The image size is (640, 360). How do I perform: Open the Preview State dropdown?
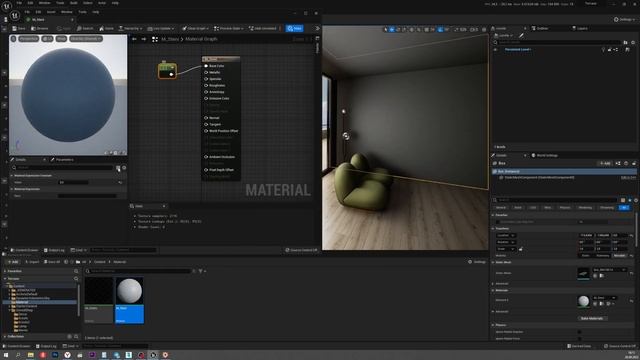pyautogui.click(x=229, y=29)
